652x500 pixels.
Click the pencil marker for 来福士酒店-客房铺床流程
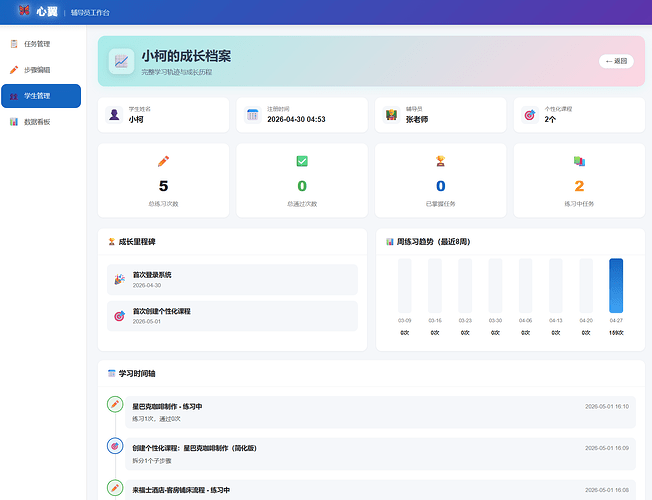pyautogui.click(x=115, y=488)
